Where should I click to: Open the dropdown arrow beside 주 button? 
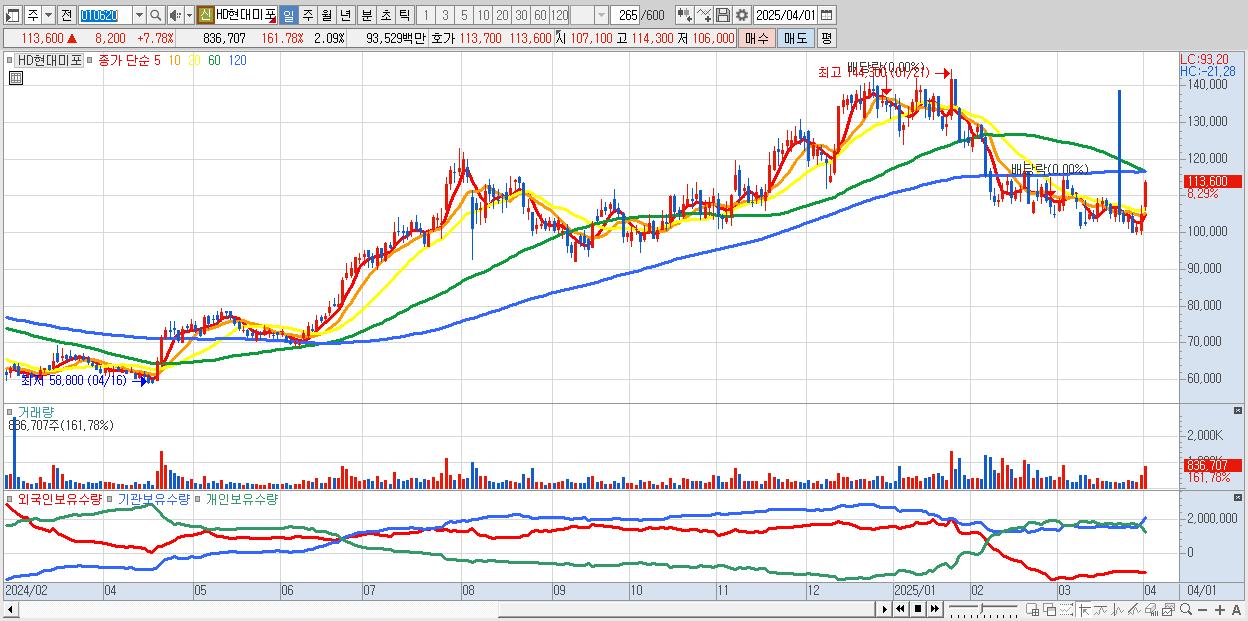(49, 15)
